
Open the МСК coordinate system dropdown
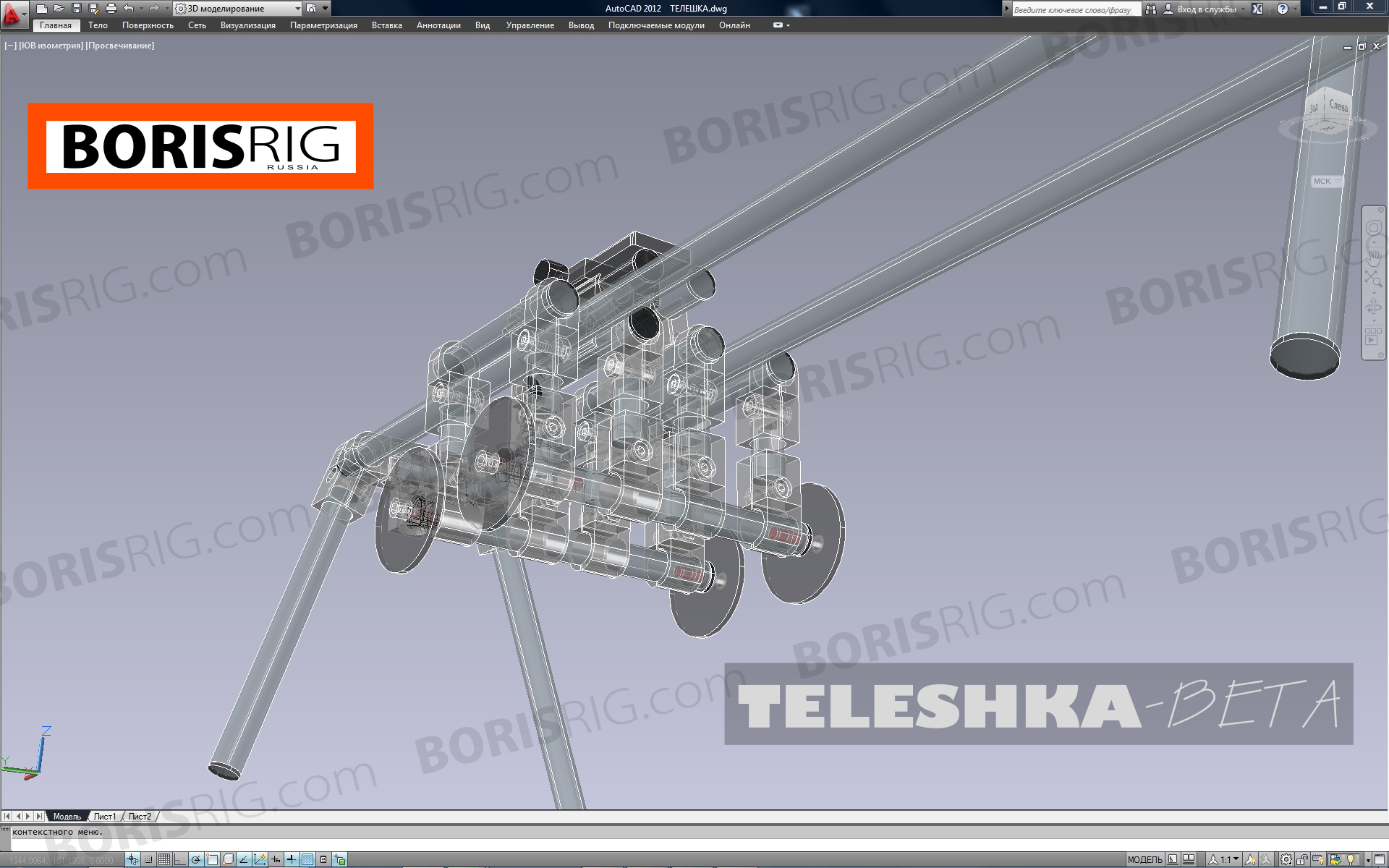(1327, 182)
